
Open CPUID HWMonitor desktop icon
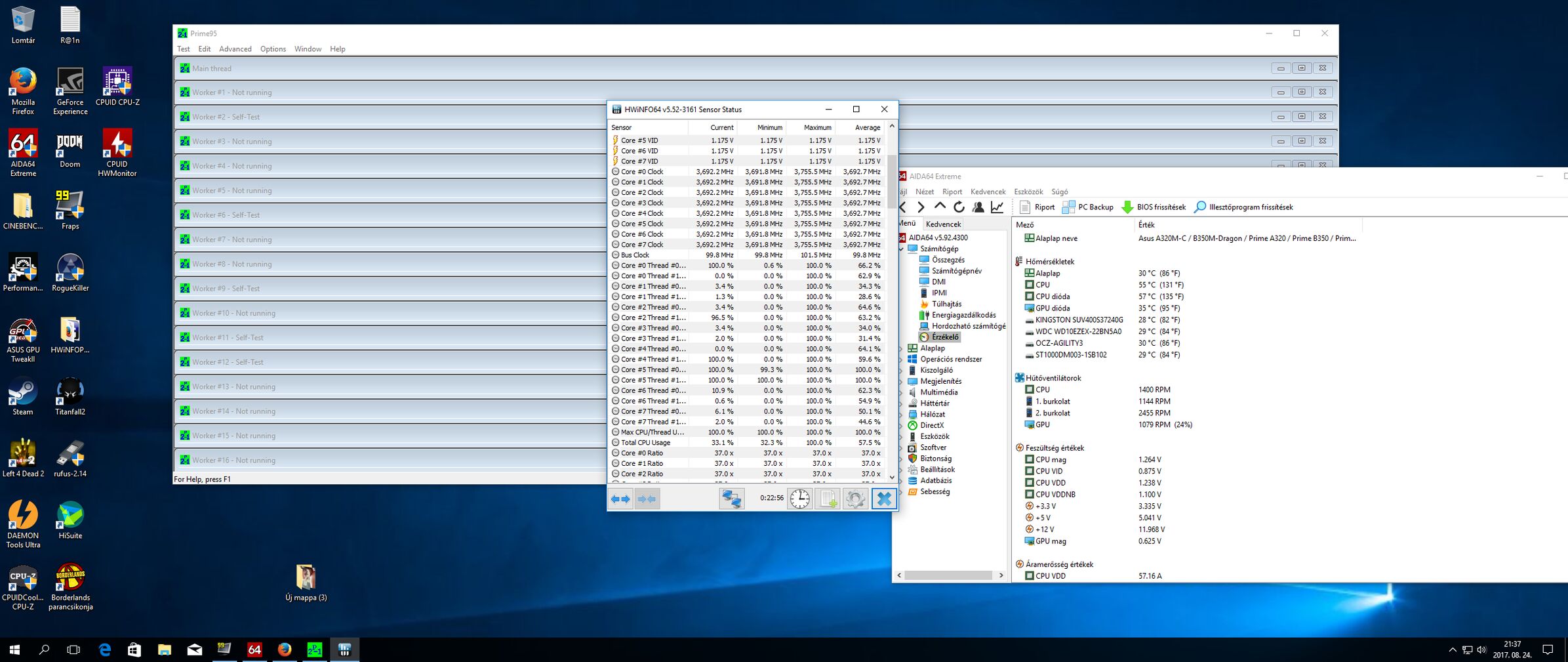117,153
